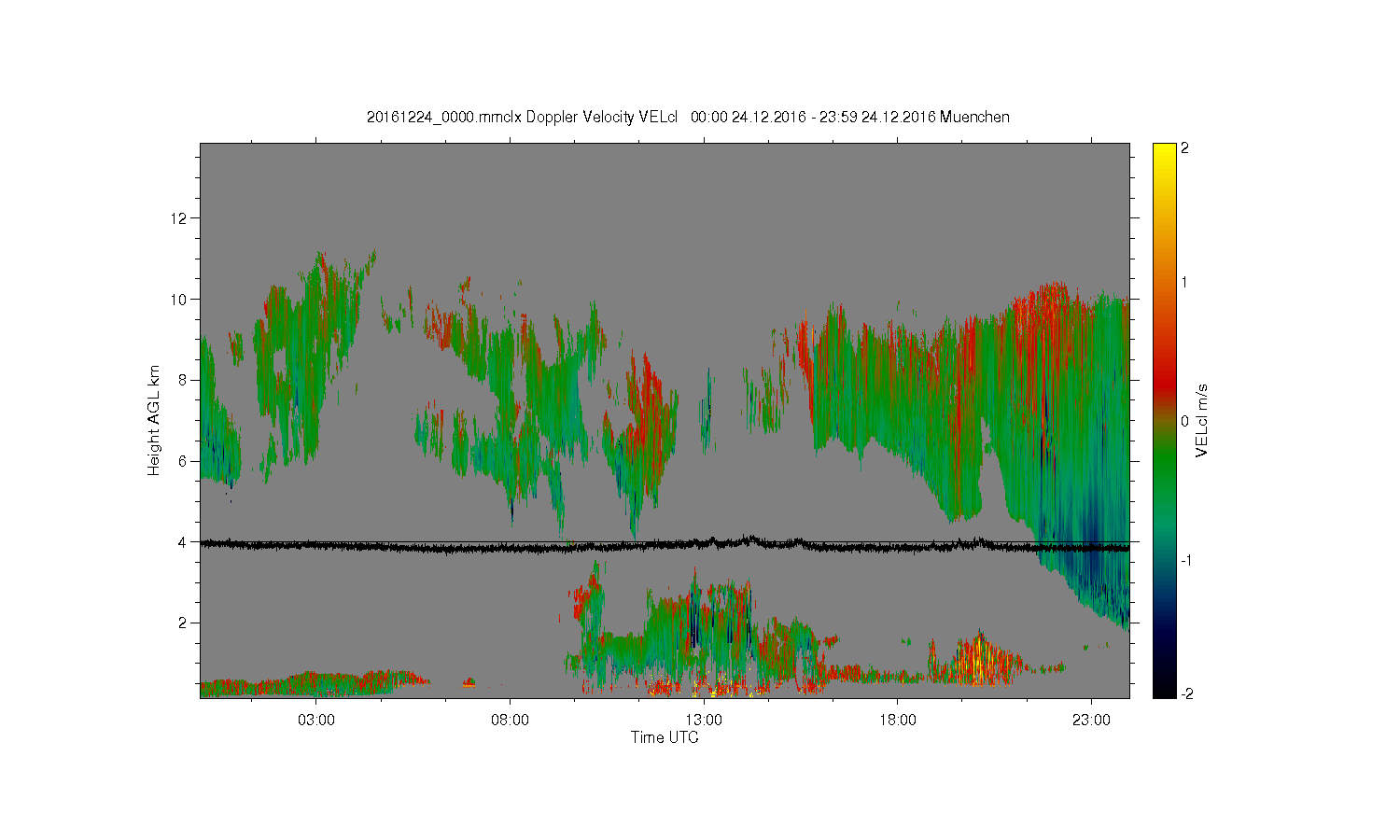Click the black line at 4 km
Screen dimensions: 1400x840
[x=665, y=545]
